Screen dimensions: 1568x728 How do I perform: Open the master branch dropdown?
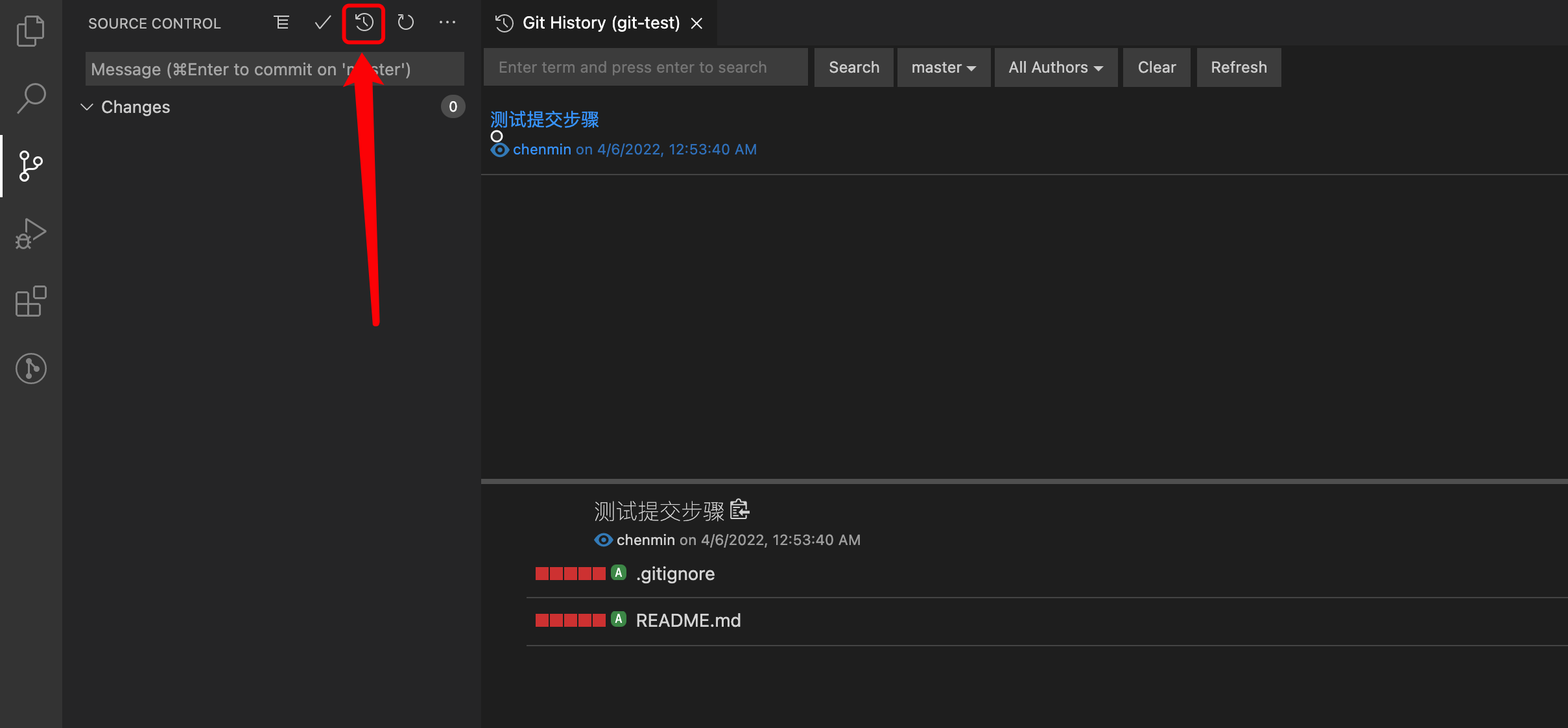tap(943, 67)
